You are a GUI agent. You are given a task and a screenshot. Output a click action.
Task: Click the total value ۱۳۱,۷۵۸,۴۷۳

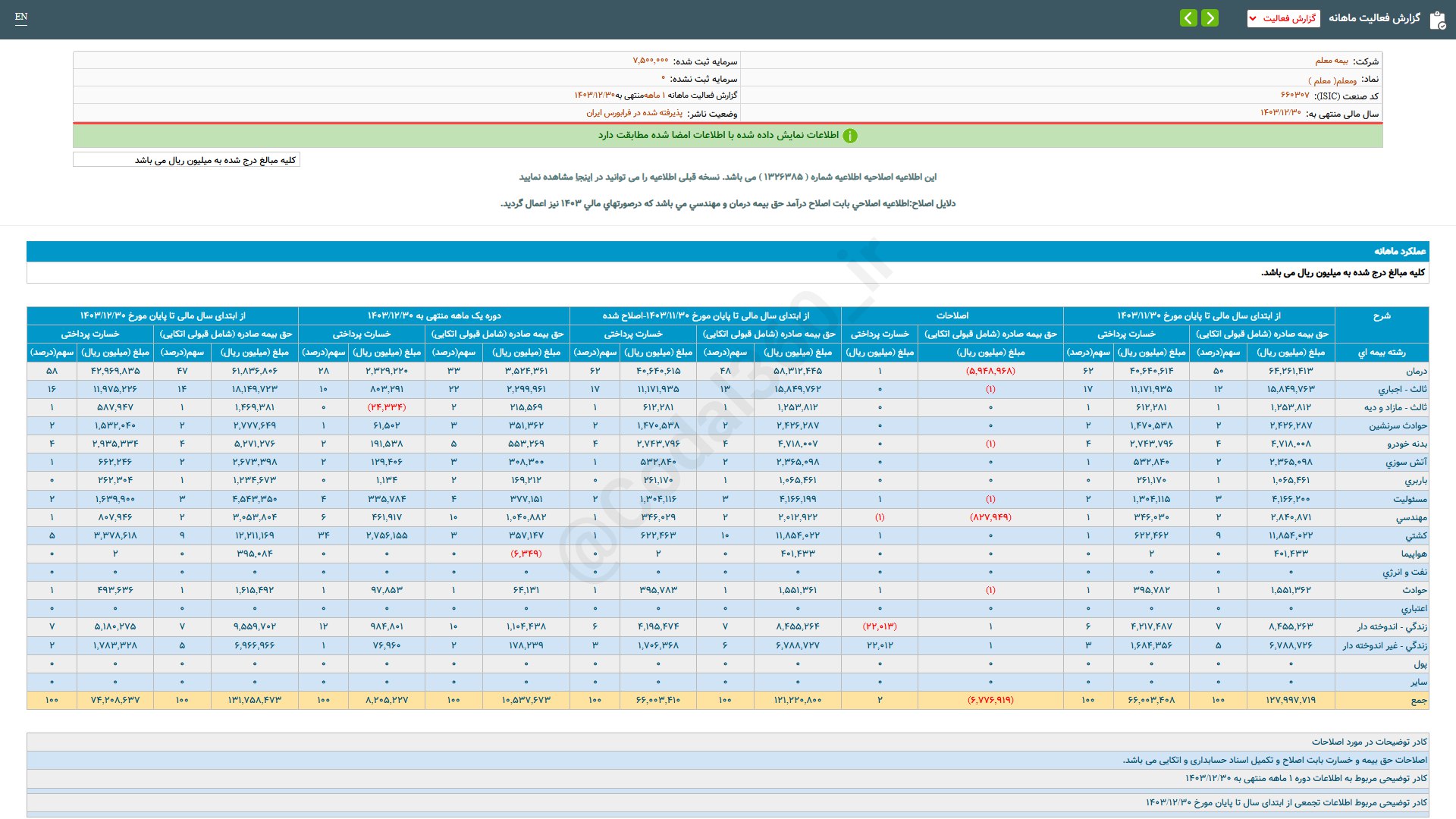pos(255,700)
